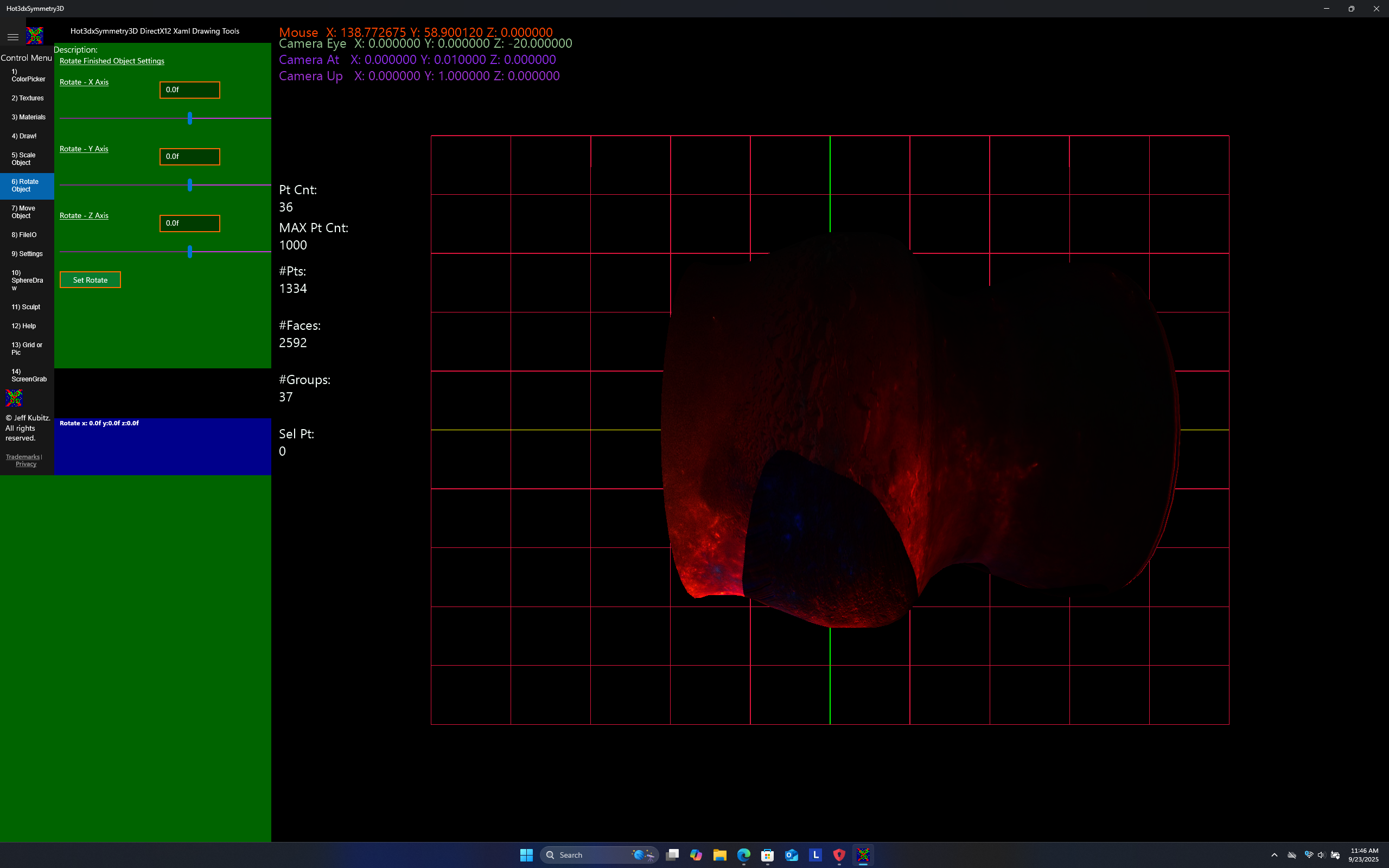Select the Hot3dxSymmetry3D icon in the taskbar

click(863, 855)
